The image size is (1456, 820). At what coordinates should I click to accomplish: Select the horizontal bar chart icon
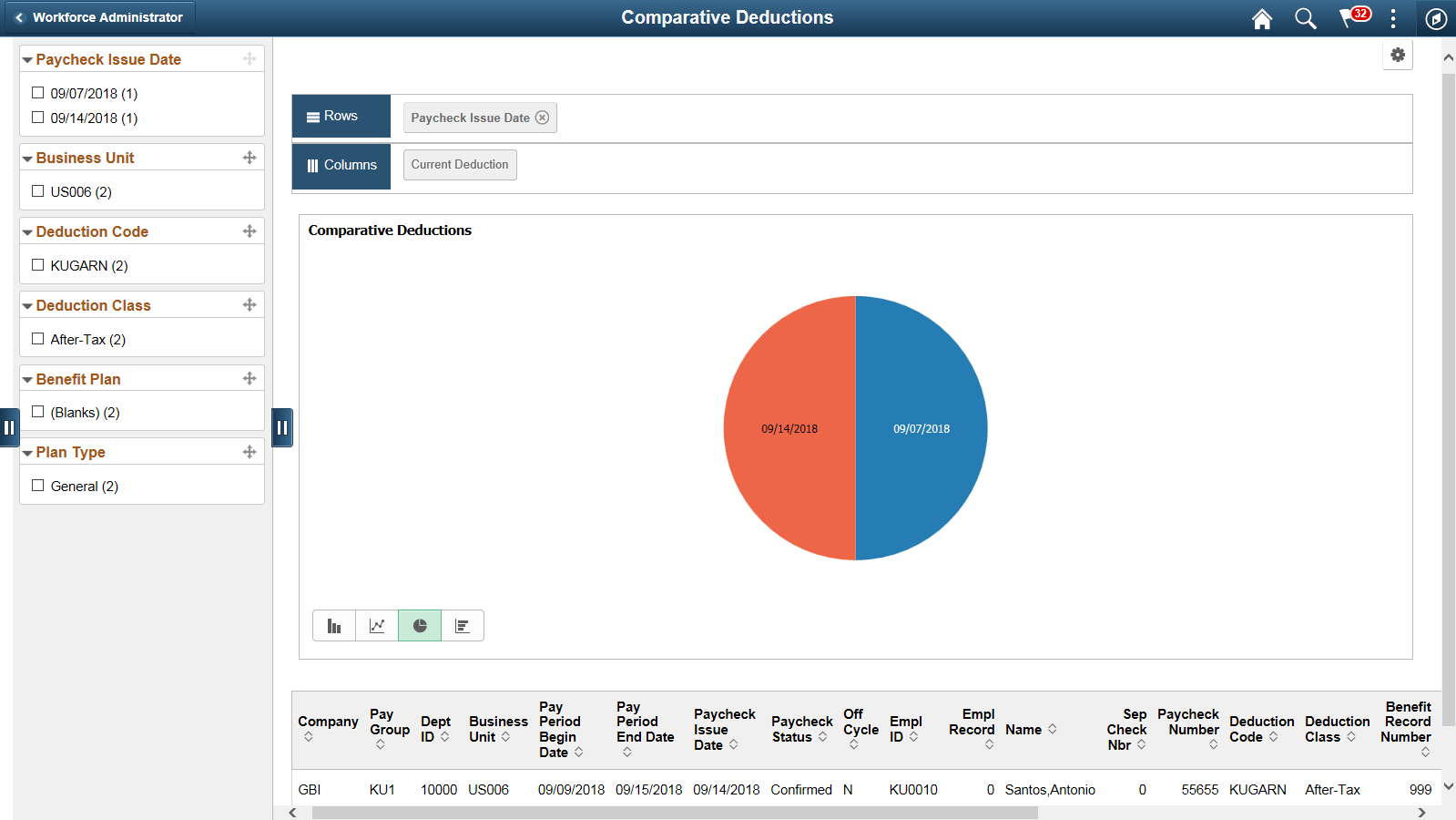point(463,626)
